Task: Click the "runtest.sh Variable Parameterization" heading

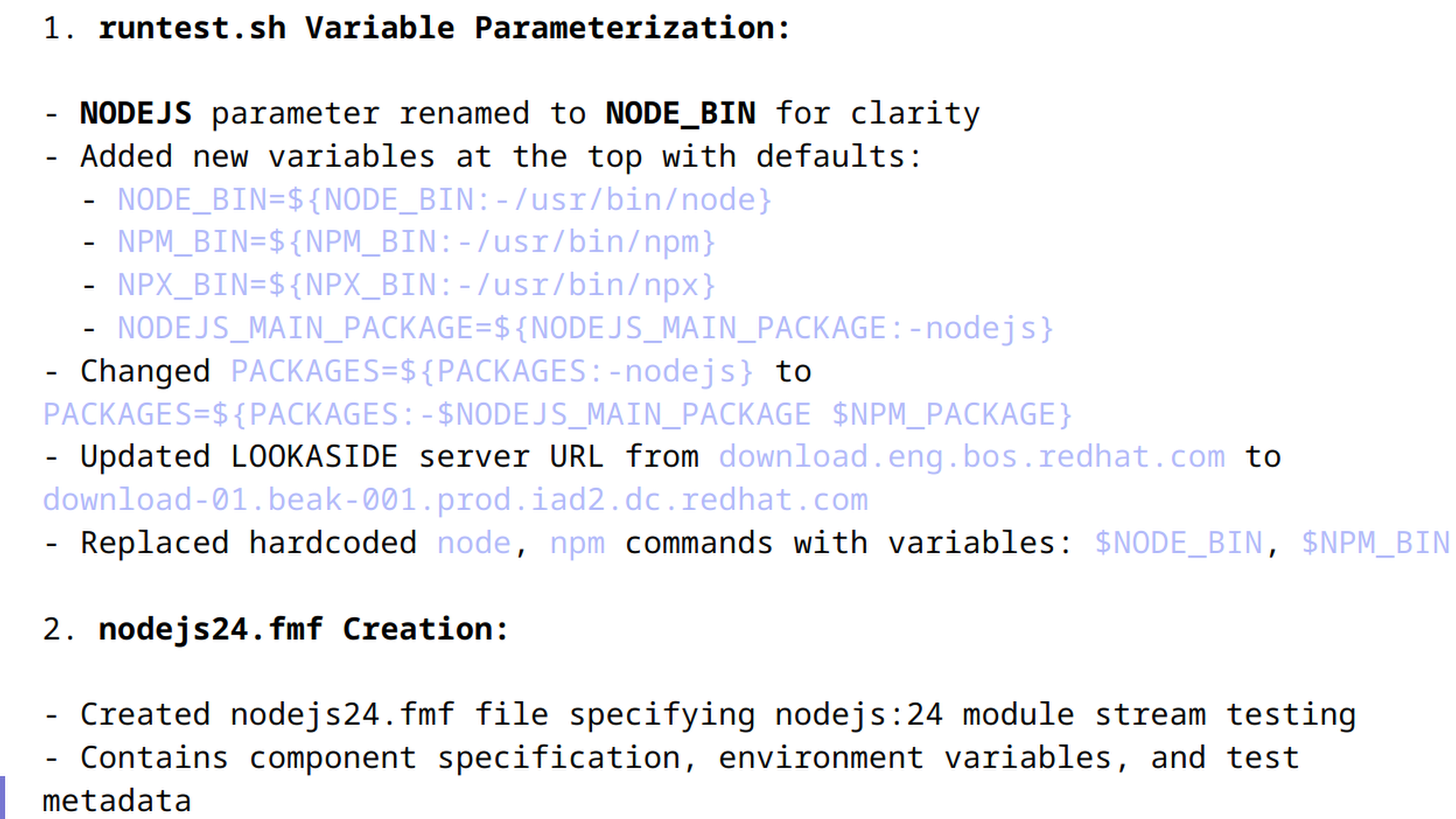Action: (444, 28)
